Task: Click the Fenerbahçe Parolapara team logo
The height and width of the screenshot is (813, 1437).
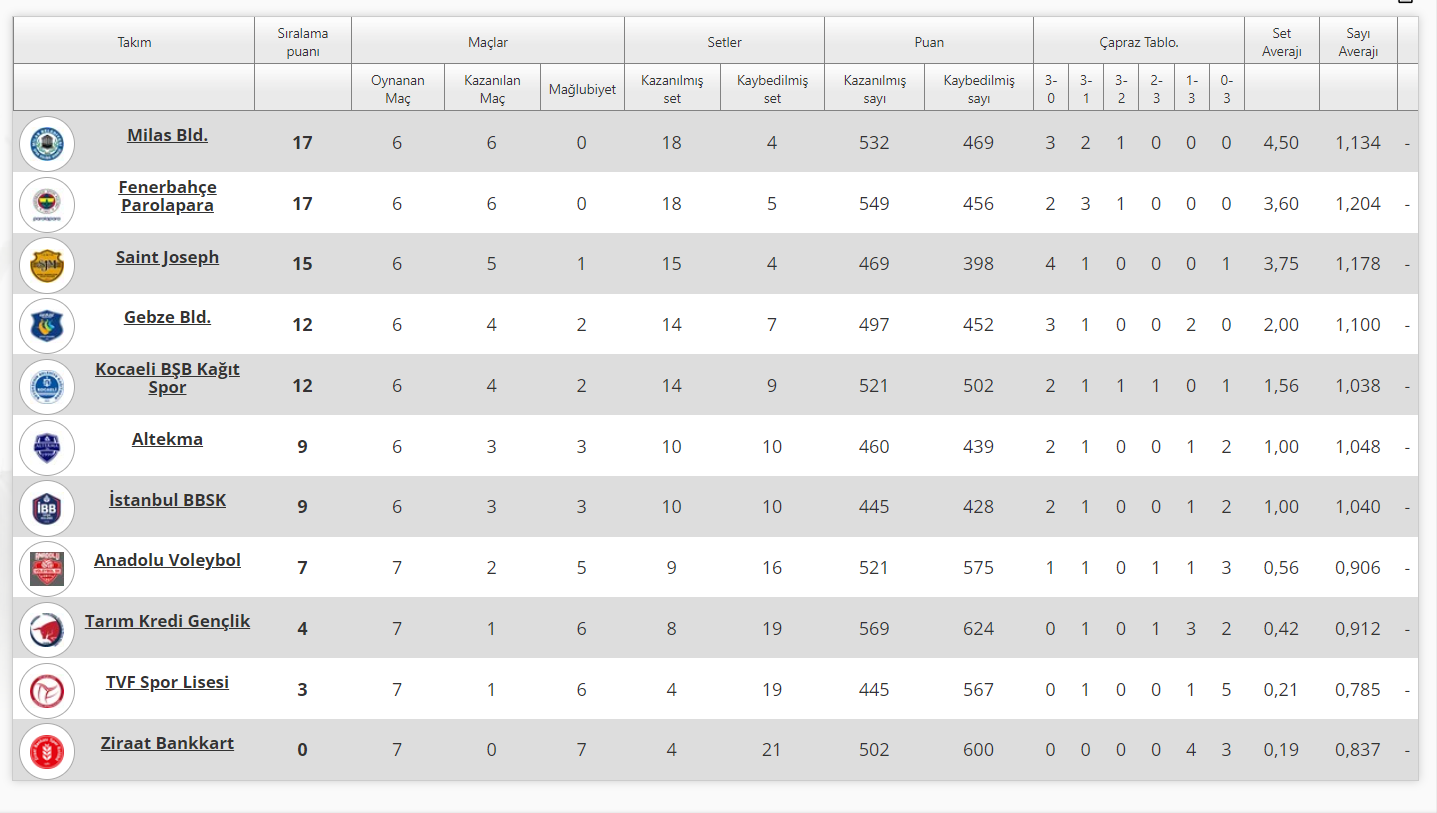Action: click(47, 204)
